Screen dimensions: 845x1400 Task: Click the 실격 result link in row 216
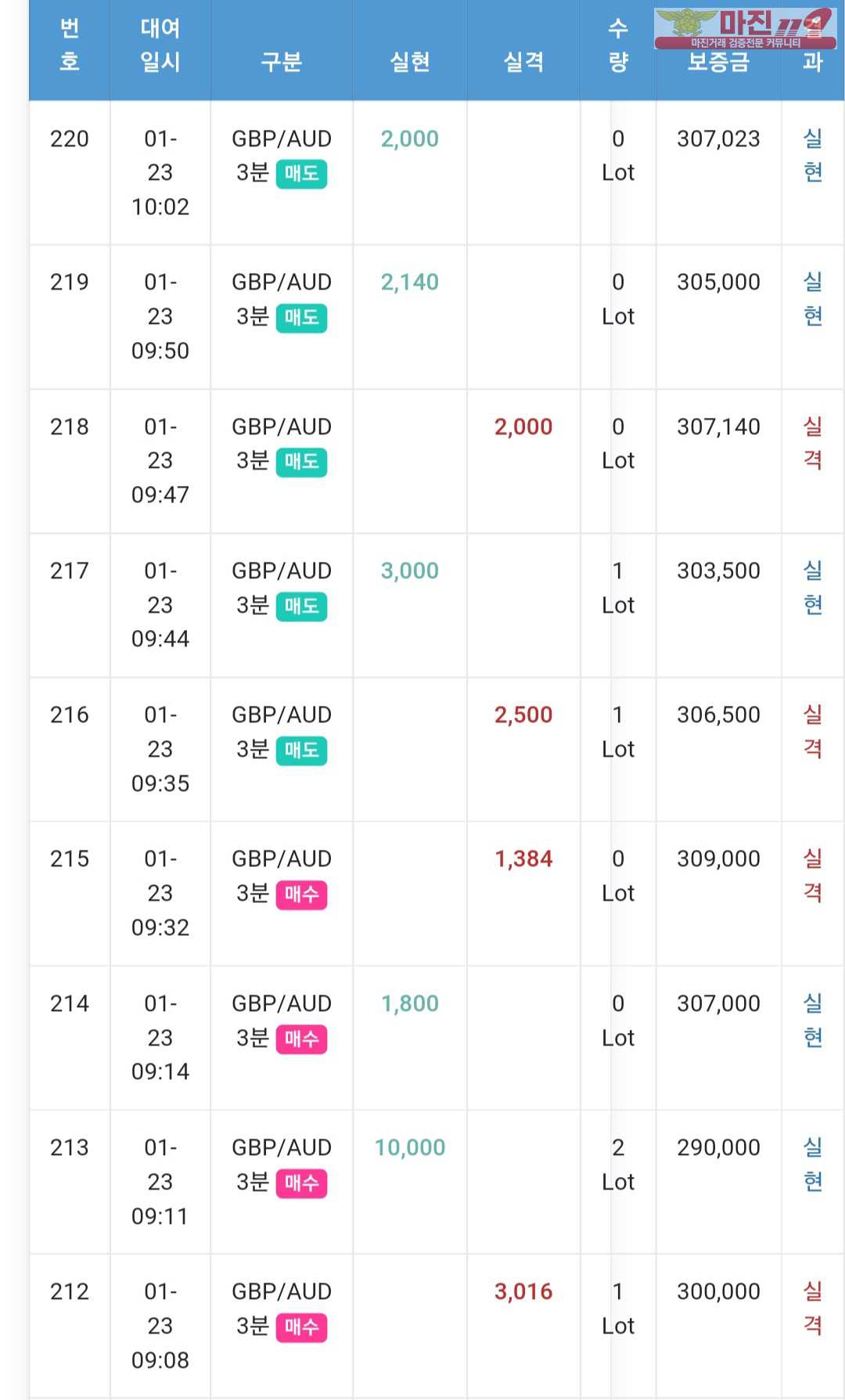tap(813, 731)
